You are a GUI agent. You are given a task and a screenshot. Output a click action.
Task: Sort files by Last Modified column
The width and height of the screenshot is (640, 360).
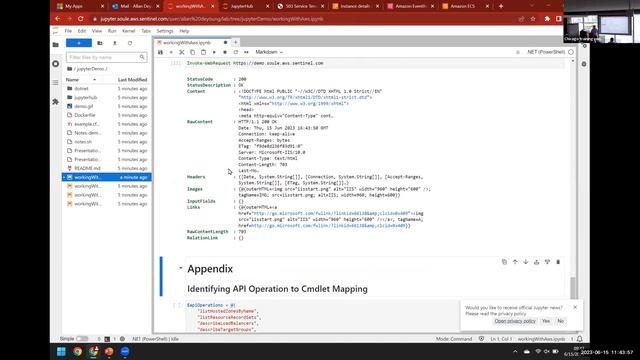132,80
